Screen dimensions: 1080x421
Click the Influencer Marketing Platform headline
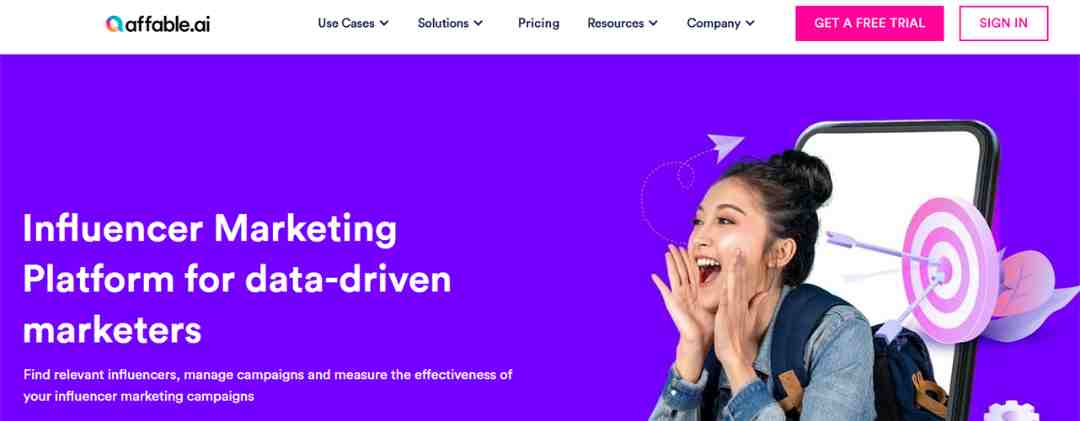point(237,279)
